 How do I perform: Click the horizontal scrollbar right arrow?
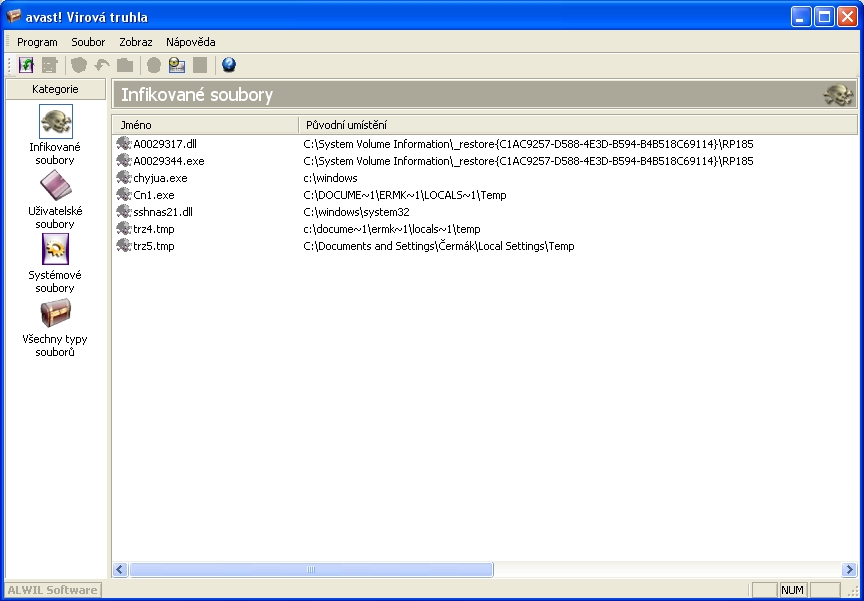coord(849,569)
